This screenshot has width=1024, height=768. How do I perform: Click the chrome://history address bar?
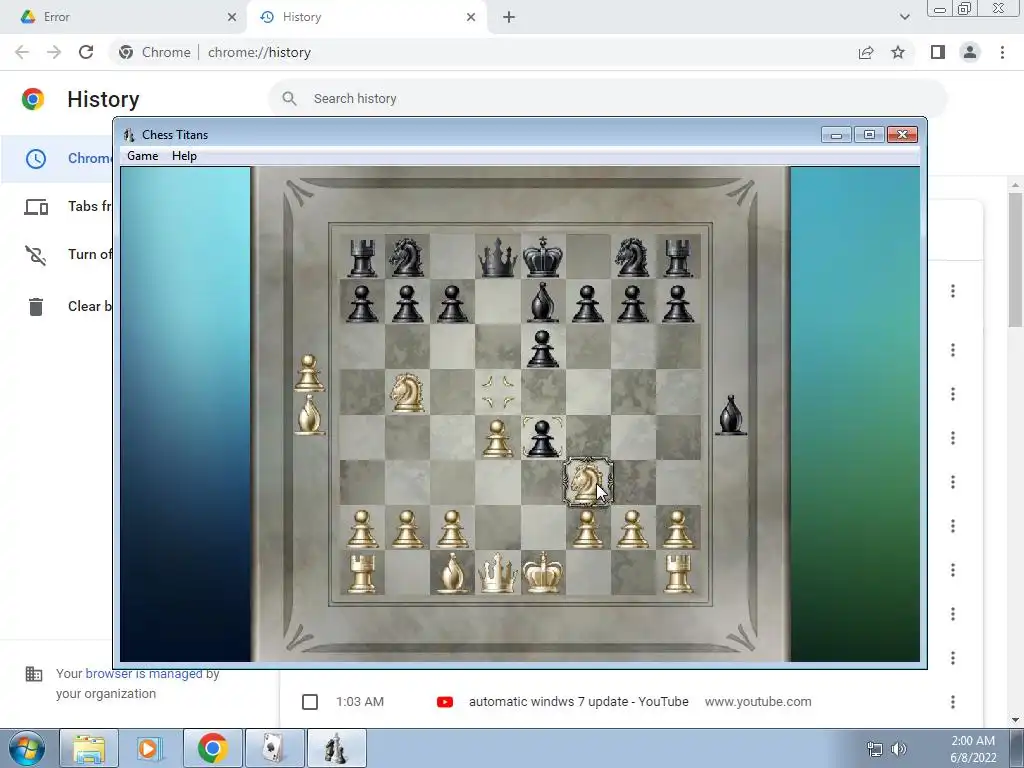tap(483, 52)
